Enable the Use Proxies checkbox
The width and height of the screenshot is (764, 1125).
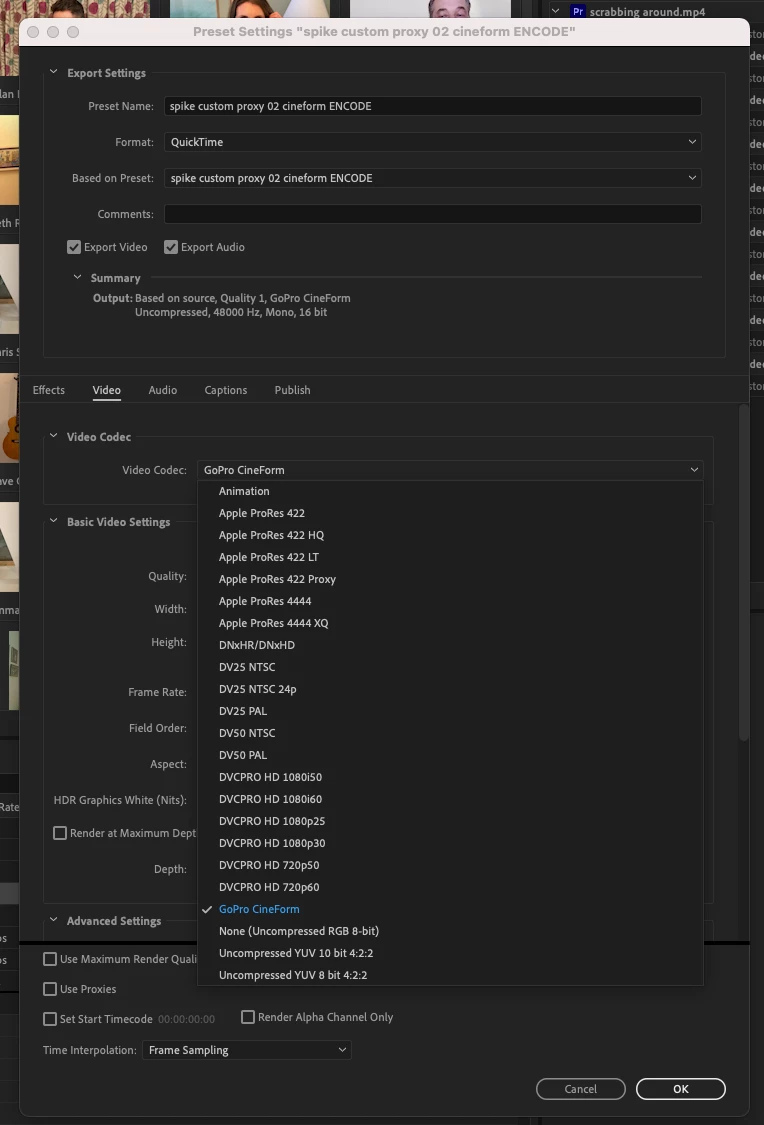coord(50,989)
